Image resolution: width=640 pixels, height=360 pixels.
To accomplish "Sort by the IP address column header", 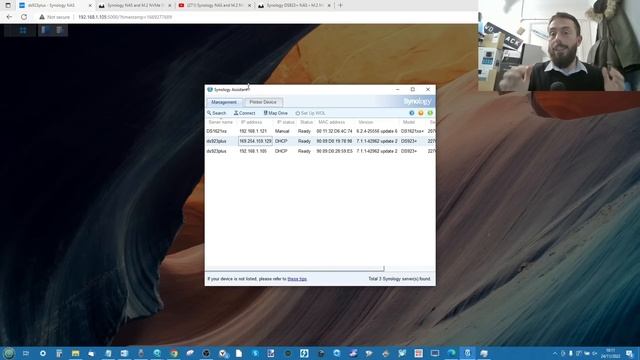I will point(251,122).
